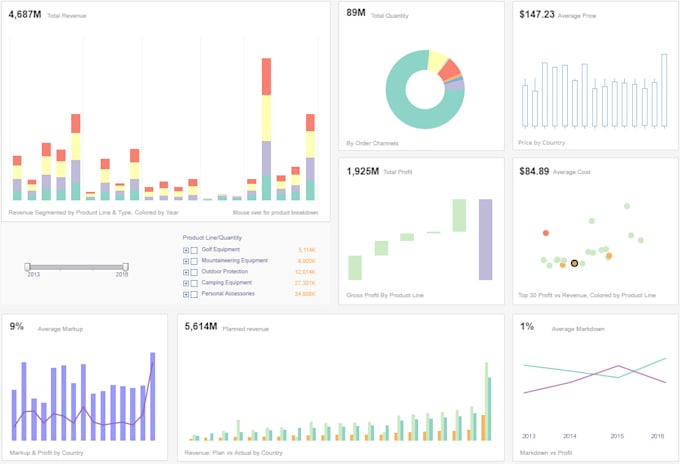
Task: Click the tall purple bar in Gross Profit chart
Action: [x=485, y=239]
